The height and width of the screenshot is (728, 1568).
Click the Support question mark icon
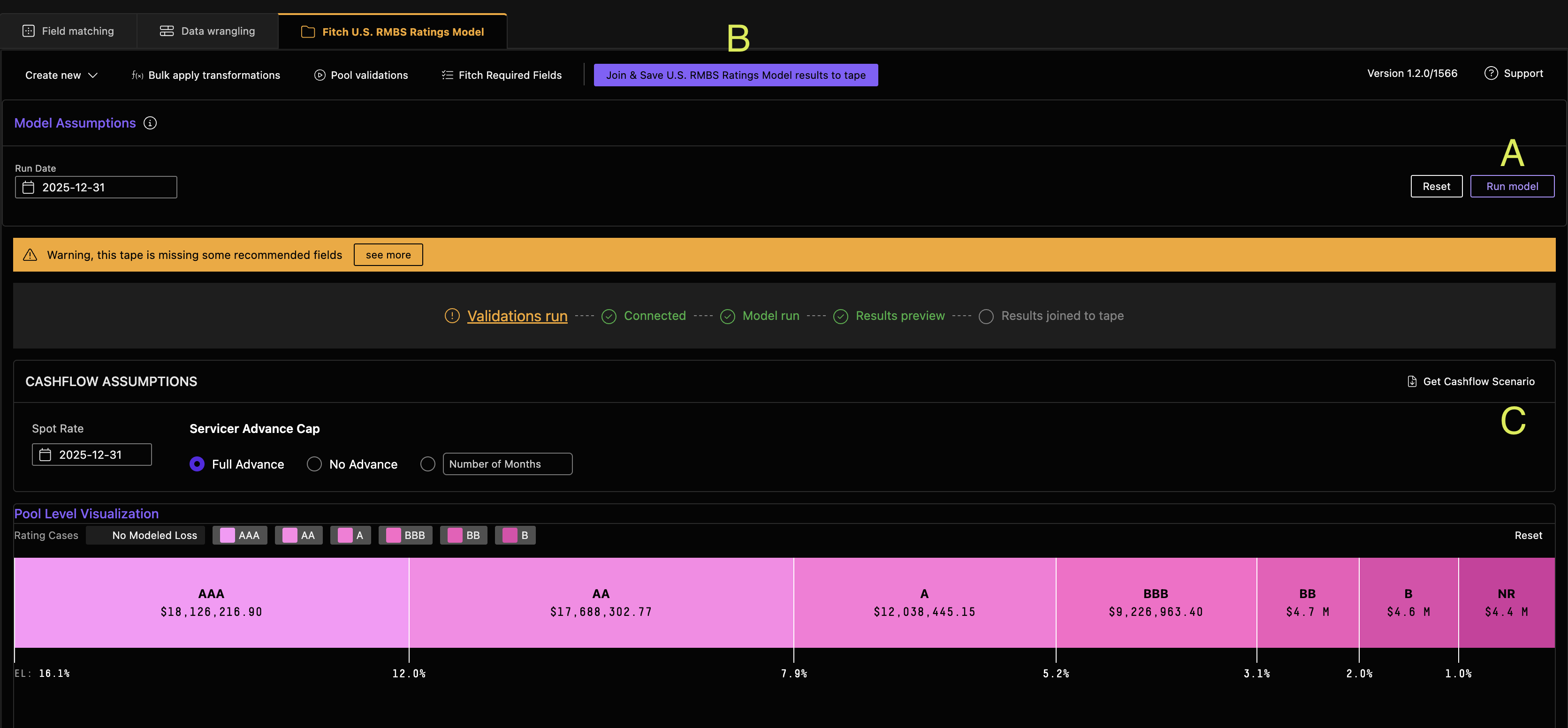tap(1491, 74)
